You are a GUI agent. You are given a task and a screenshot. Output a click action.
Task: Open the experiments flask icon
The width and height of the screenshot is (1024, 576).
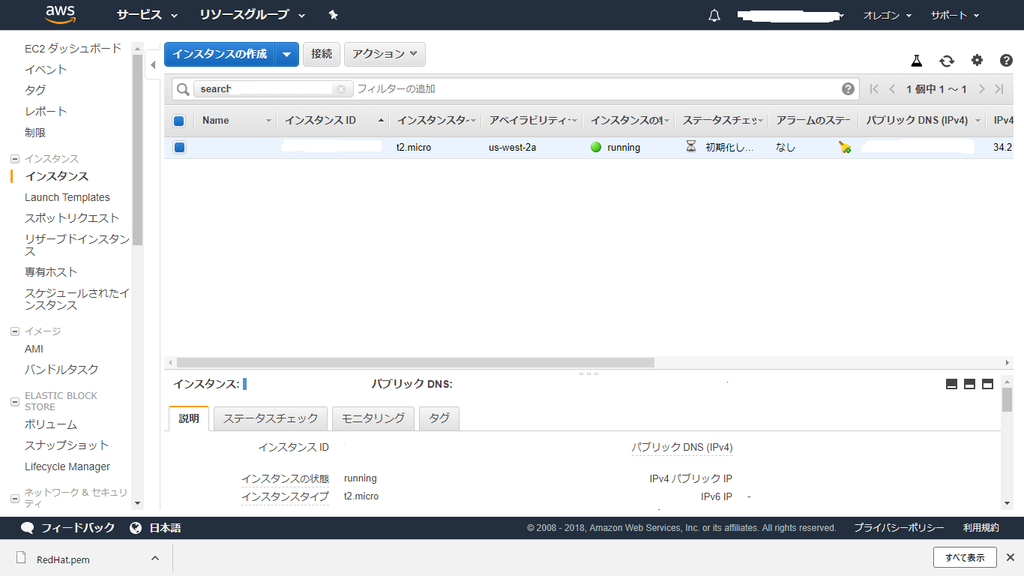[x=916, y=61]
